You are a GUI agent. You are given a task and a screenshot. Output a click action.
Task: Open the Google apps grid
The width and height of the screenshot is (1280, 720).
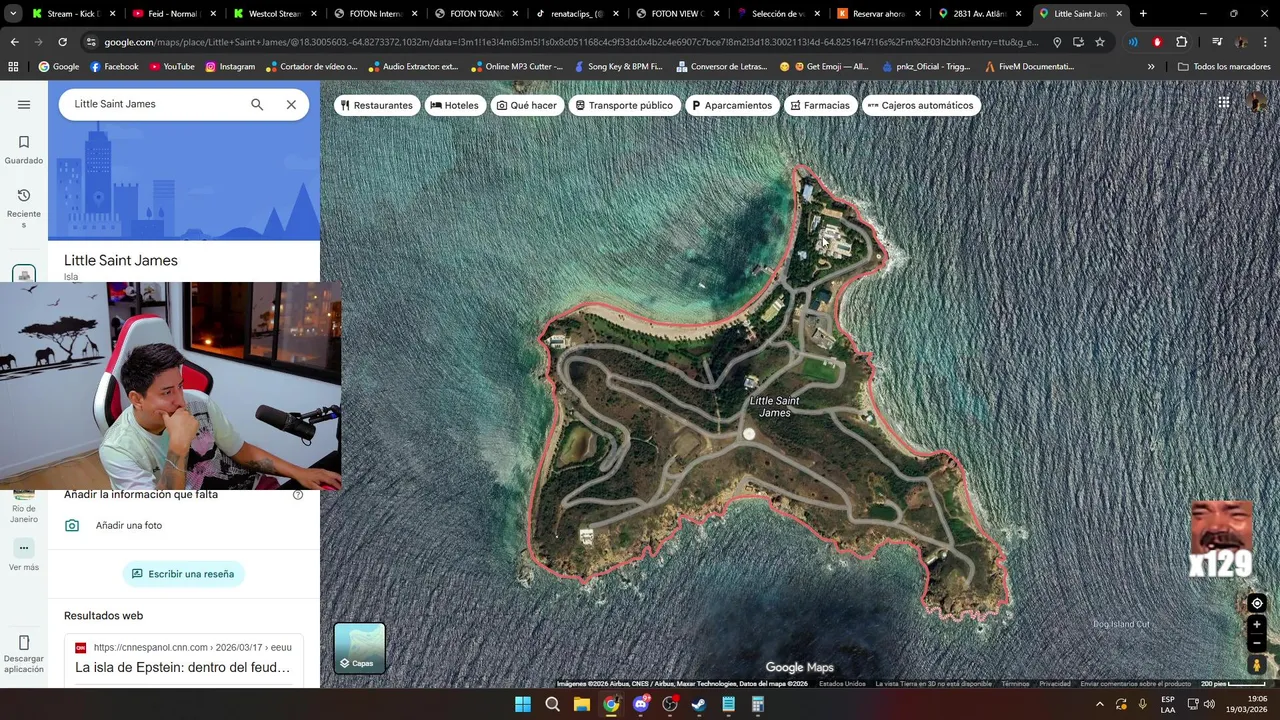click(x=1224, y=102)
